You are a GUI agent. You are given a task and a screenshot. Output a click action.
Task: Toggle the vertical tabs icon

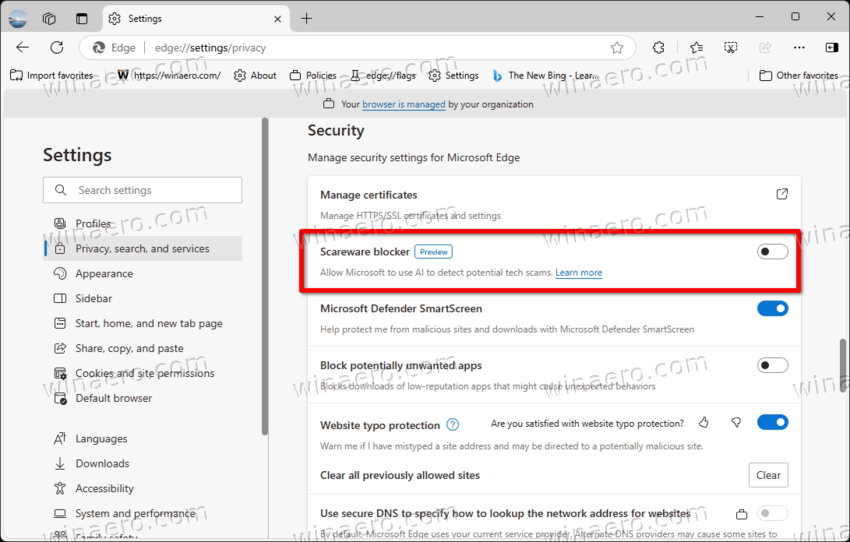pos(81,18)
